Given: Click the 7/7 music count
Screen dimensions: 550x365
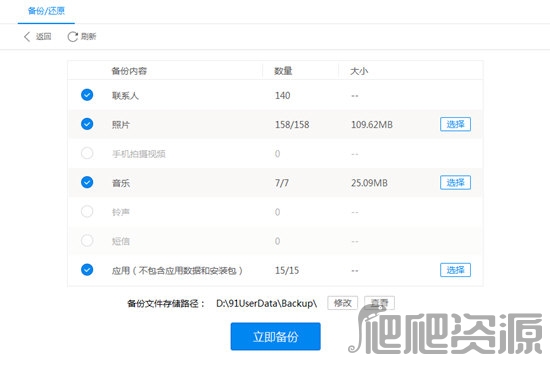Looking at the screenshot, I should [x=282, y=183].
